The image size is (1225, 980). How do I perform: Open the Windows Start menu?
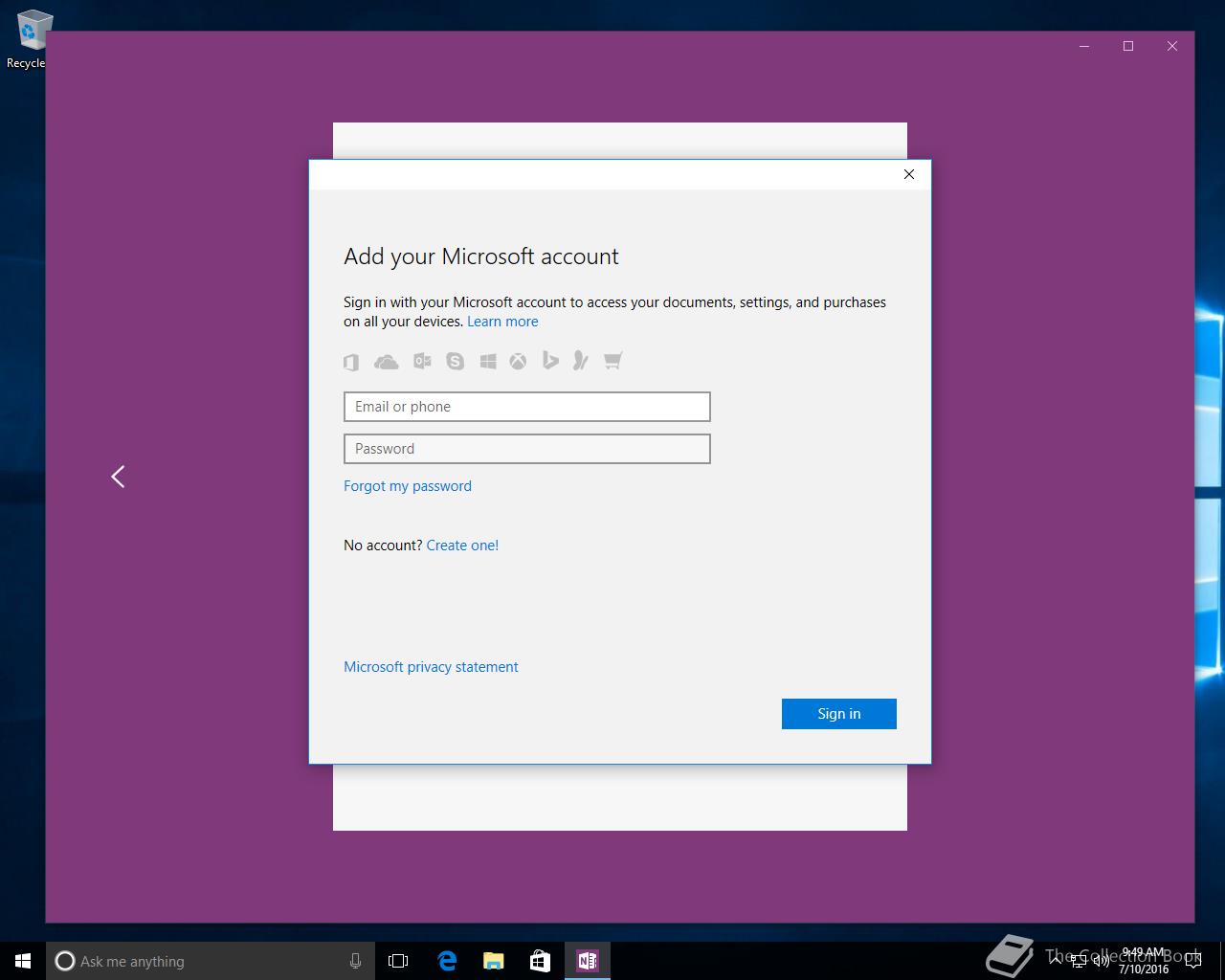coord(23,961)
